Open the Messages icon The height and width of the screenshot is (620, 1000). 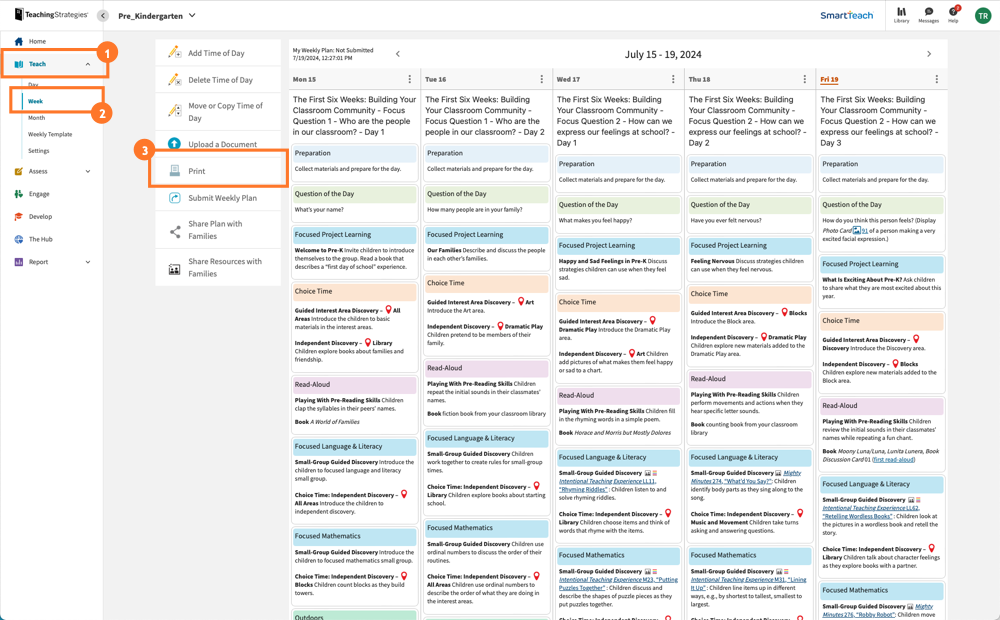click(928, 14)
